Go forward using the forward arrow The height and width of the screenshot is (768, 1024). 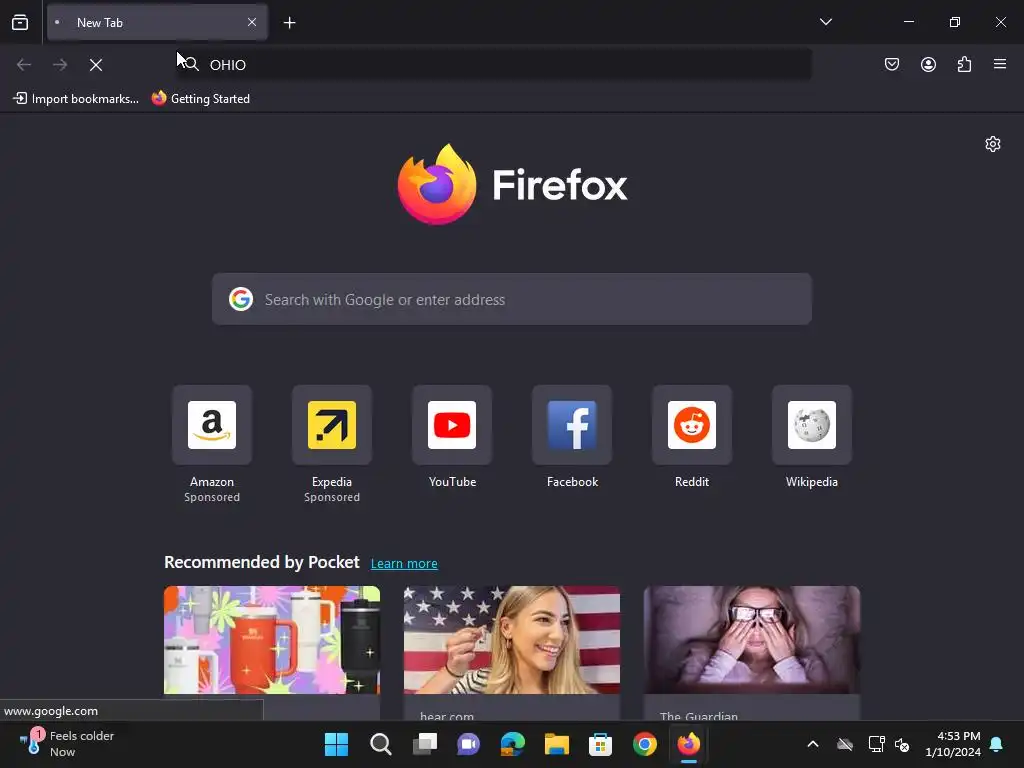point(60,65)
